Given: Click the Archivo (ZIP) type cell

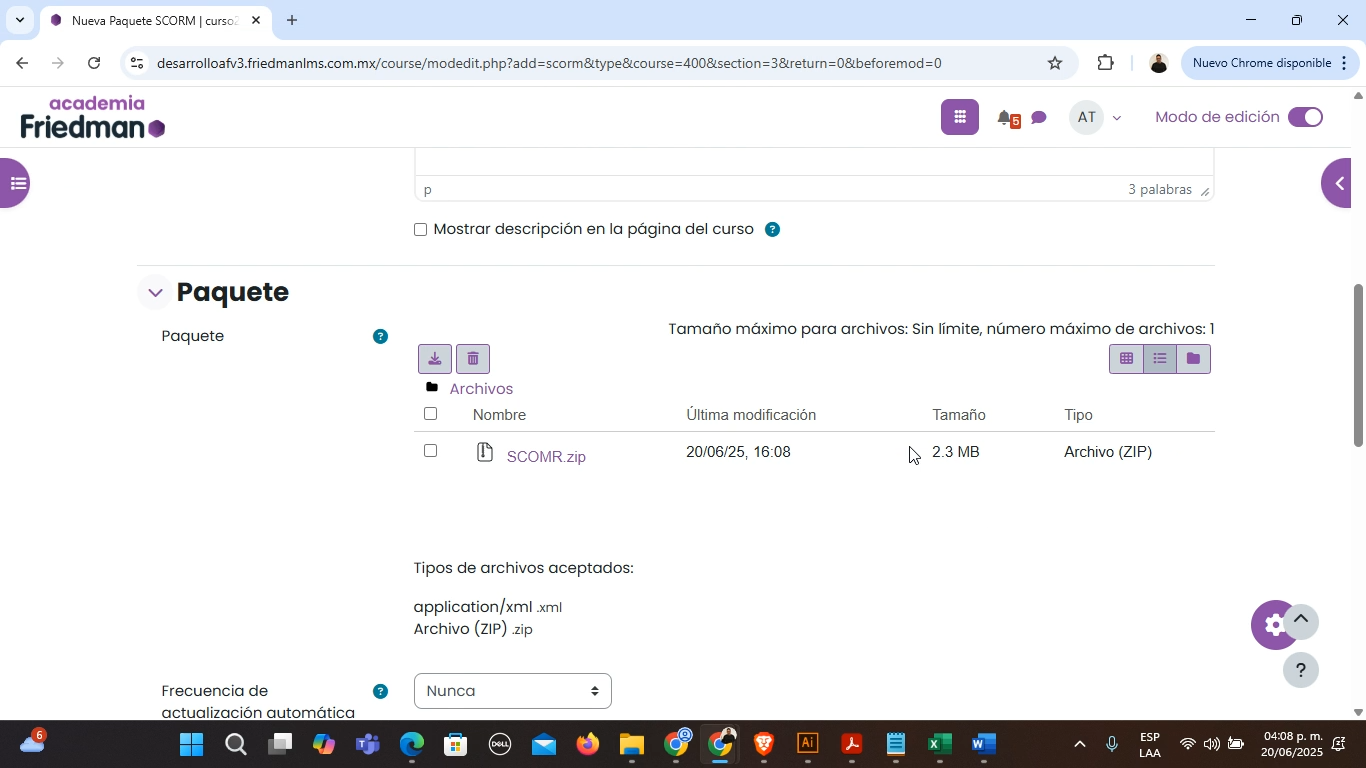Looking at the screenshot, I should click(x=1108, y=452).
